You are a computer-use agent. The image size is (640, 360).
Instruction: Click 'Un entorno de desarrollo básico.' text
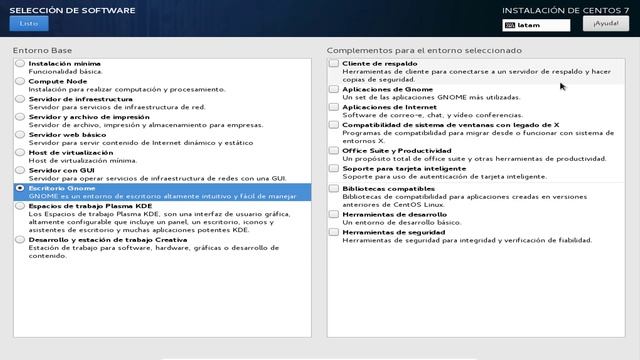point(402,222)
